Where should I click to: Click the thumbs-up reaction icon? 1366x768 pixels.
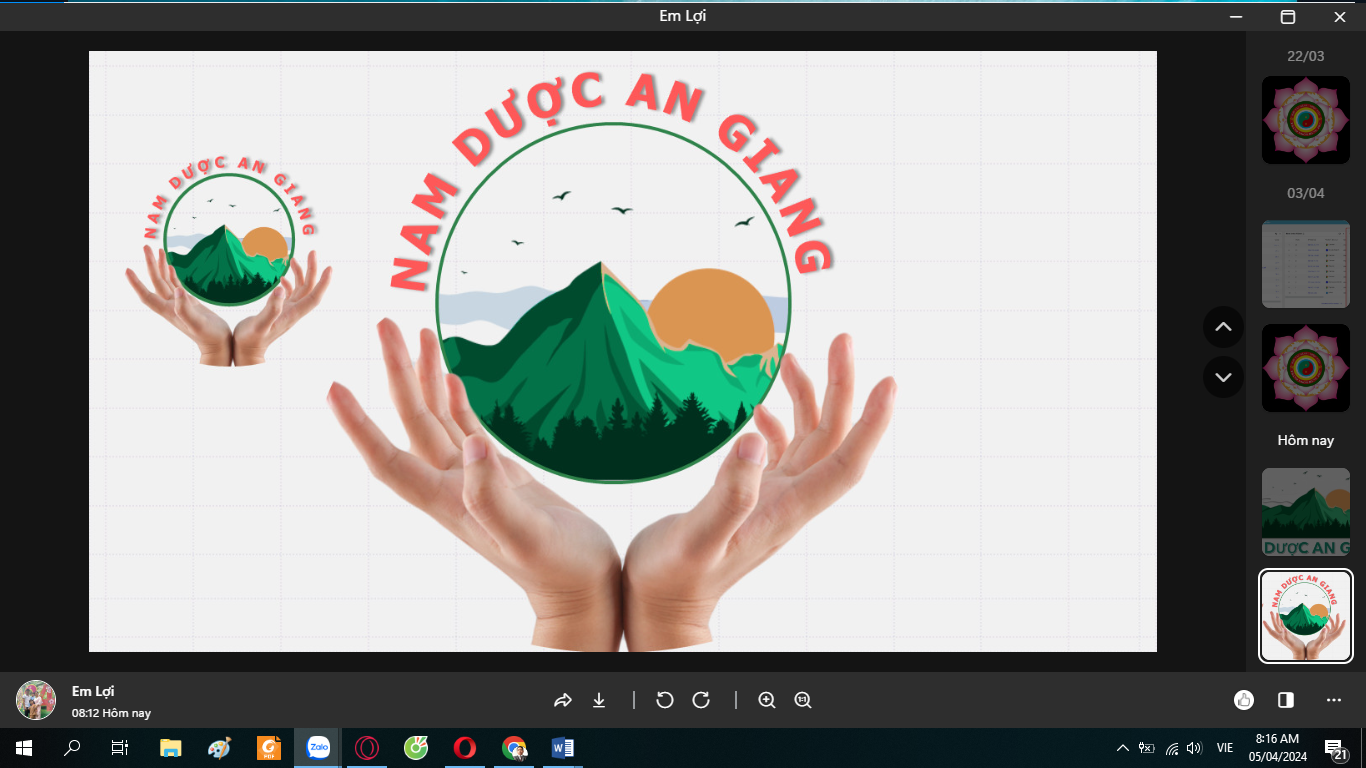click(1243, 700)
